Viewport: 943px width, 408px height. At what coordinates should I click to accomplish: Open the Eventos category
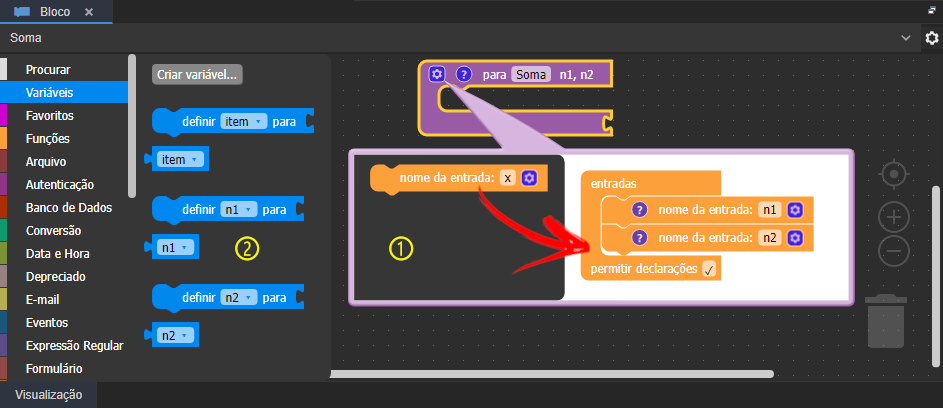64,323
